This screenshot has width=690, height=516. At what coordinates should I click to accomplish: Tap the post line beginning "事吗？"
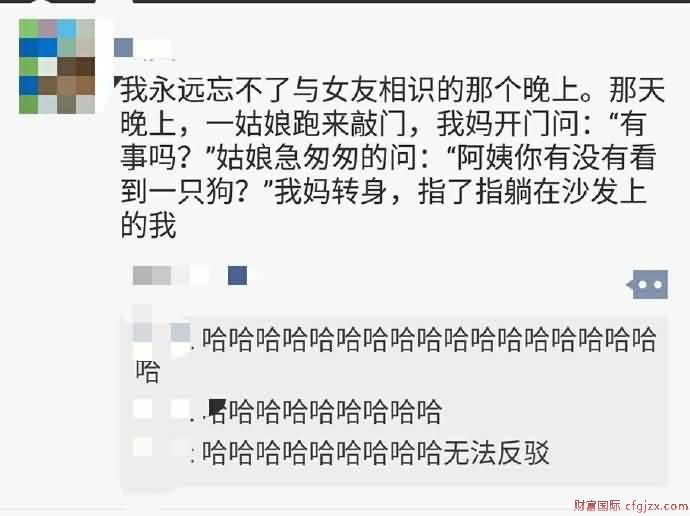(388, 157)
